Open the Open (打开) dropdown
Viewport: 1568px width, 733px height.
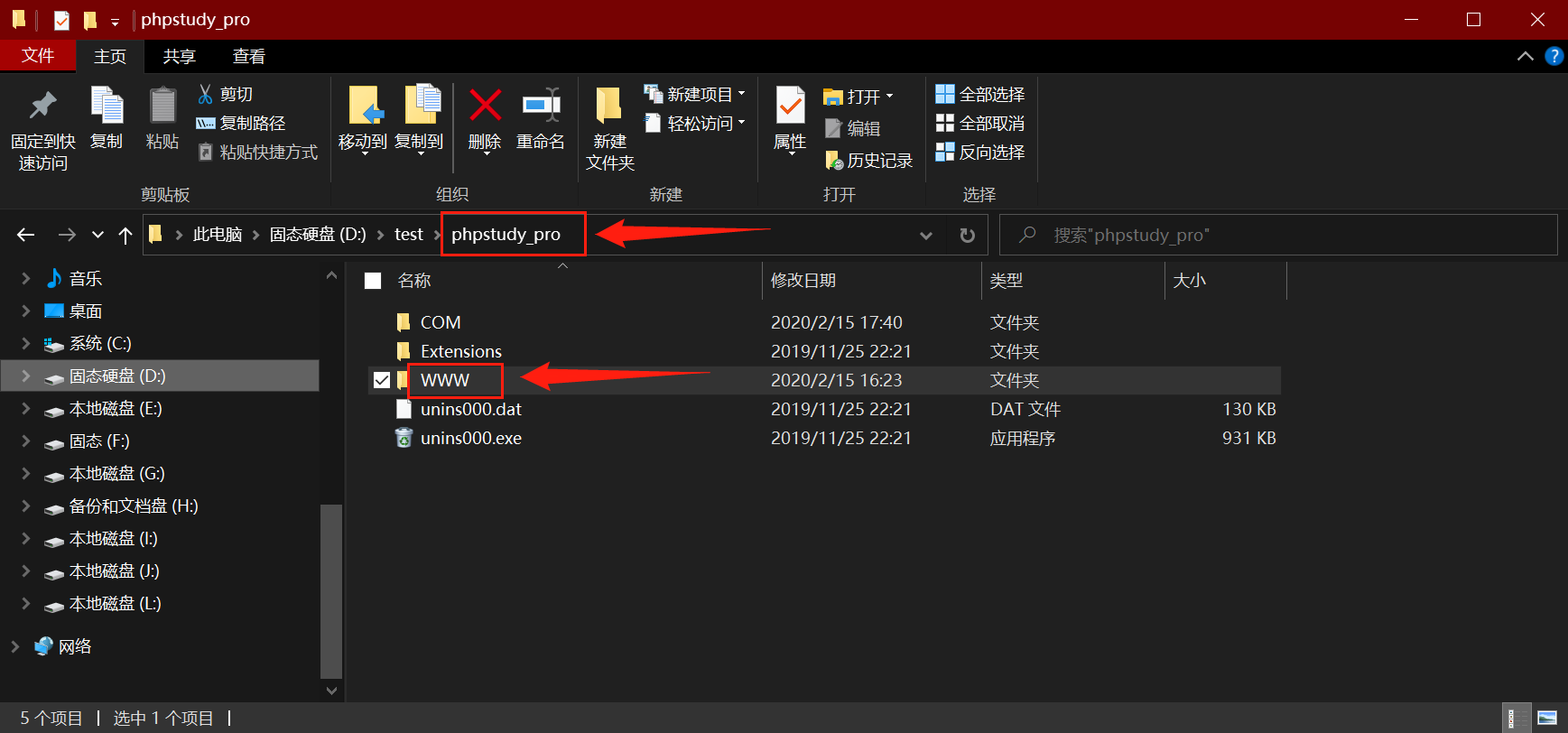858,96
